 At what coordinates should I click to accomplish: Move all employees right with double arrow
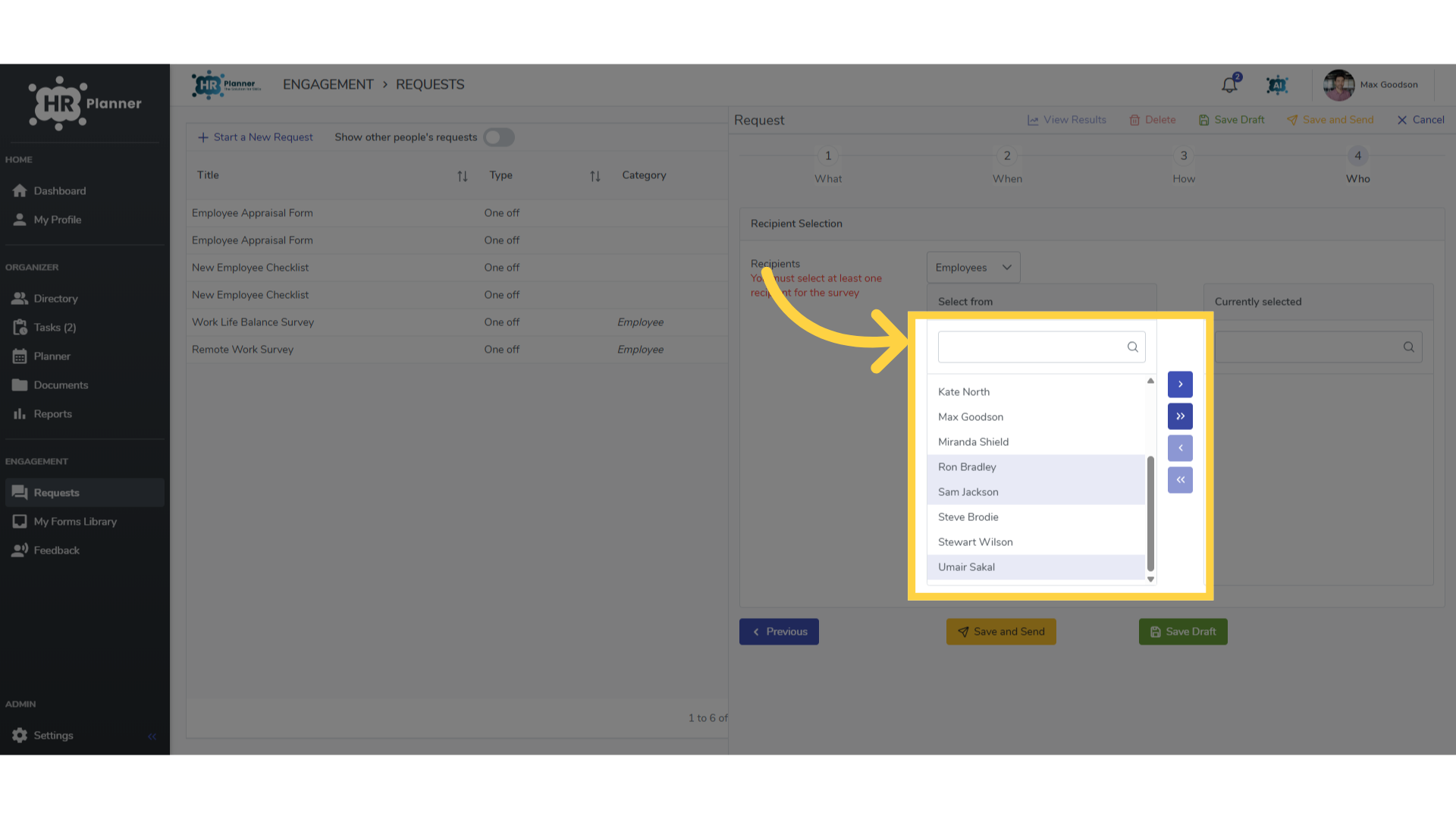(1180, 416)
